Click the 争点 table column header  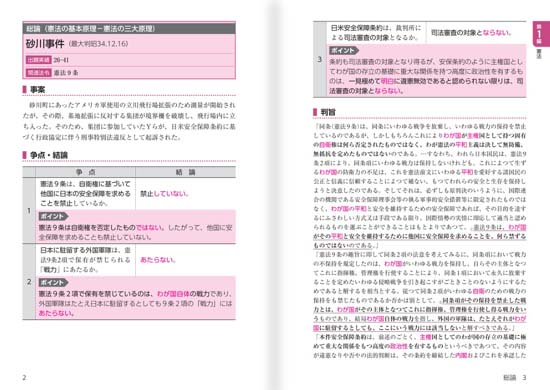click(x=86, y=172)
